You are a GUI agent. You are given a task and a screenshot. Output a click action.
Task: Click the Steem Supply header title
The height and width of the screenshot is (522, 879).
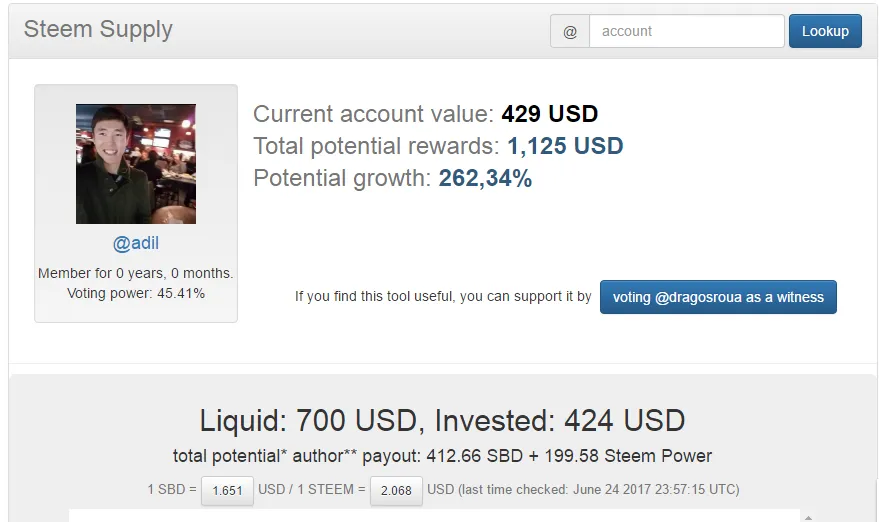pos(98,29)
